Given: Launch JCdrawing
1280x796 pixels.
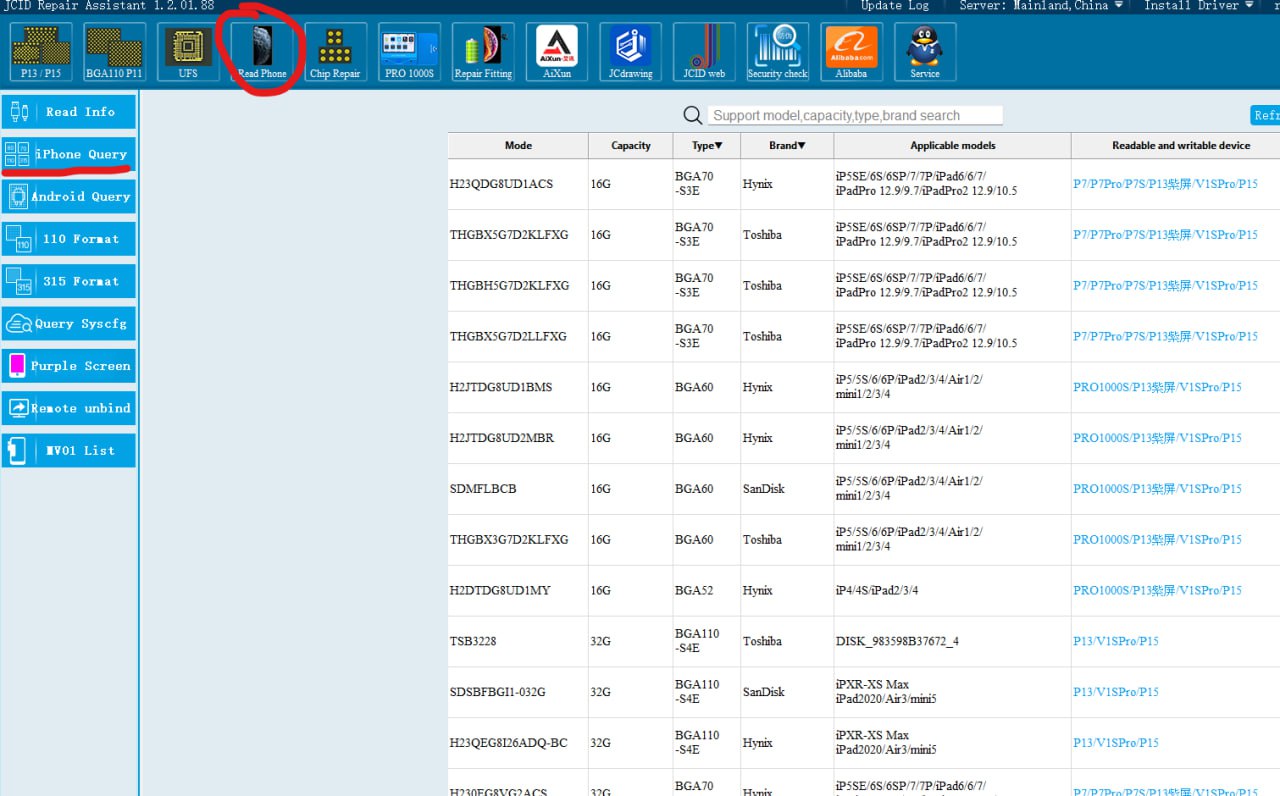Looking at the screenshot, I should pyautogui.click(x=630, y=52).
